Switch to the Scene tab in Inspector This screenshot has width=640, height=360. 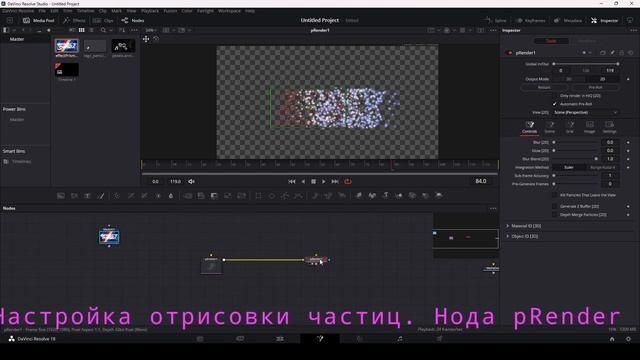click(550, 127)
